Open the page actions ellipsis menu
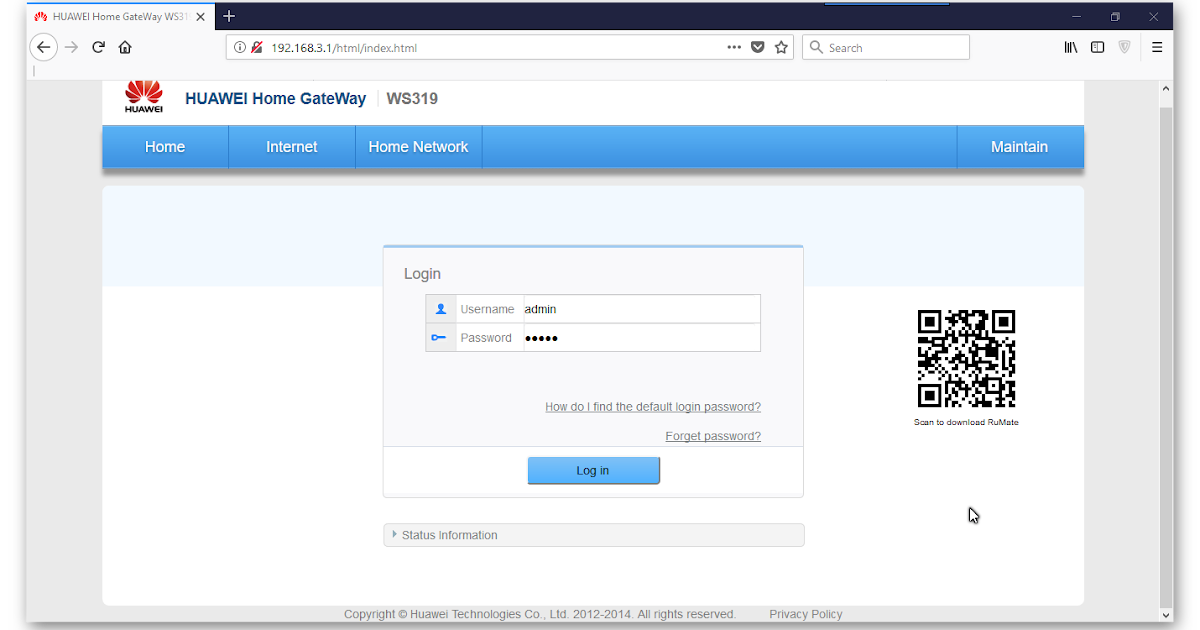 [734, 47]
